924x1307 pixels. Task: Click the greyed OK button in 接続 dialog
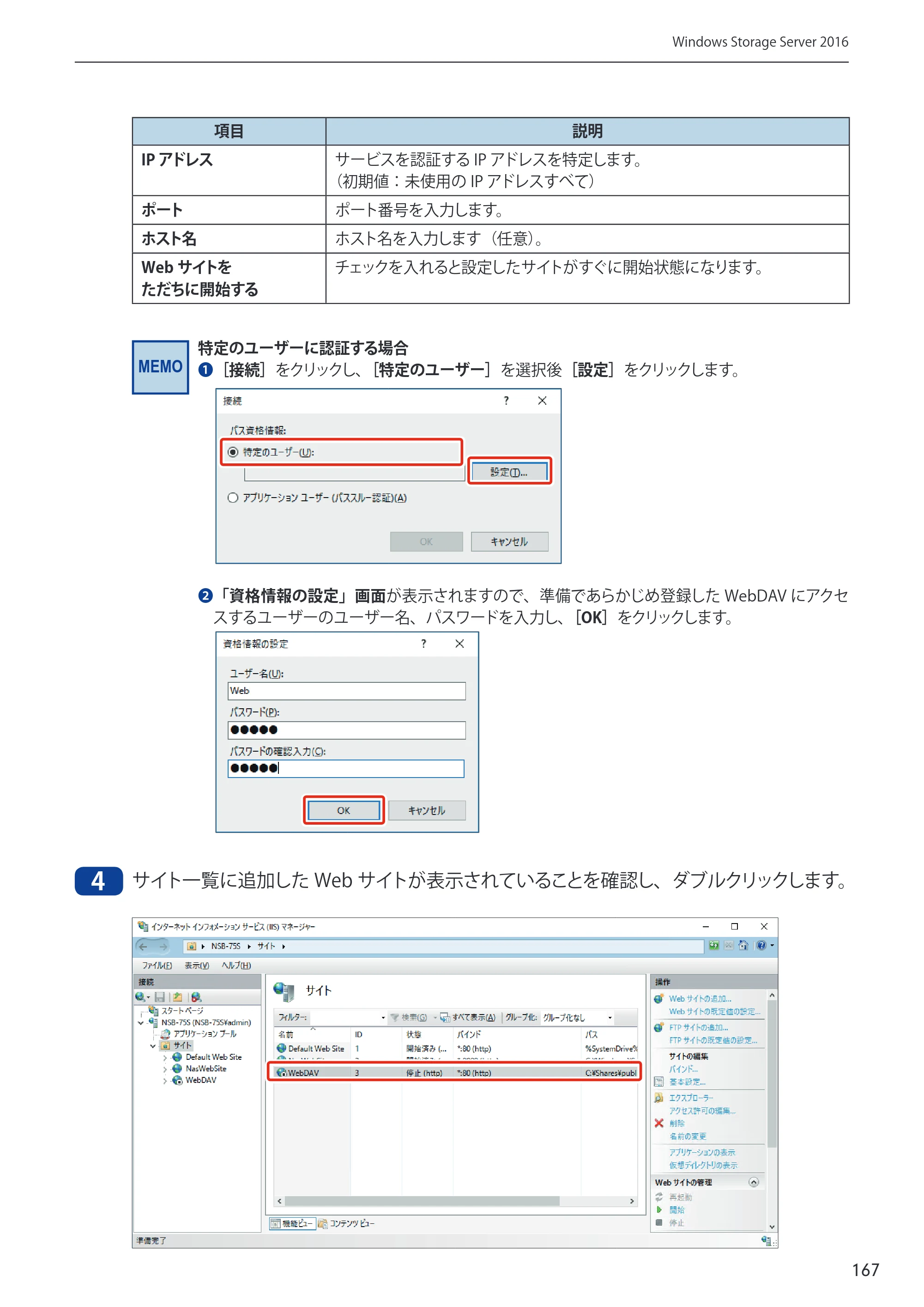click(x=426, y=541)
